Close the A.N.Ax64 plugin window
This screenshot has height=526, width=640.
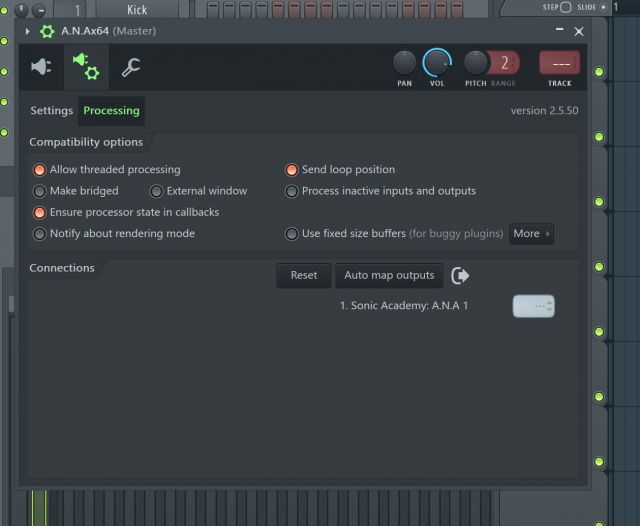pos(579,31)
